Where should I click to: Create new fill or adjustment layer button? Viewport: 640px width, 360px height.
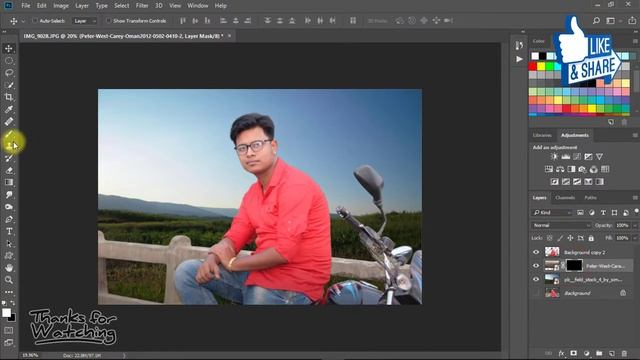(x=587, y=353)
